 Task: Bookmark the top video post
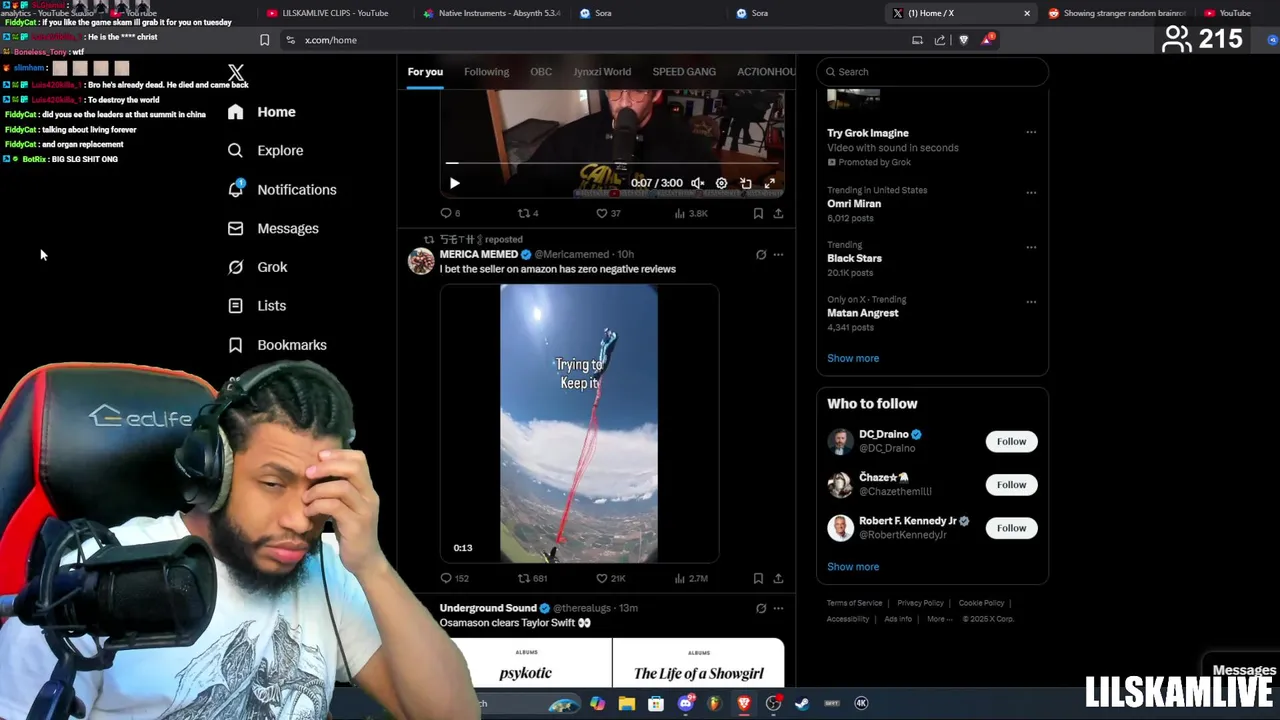tap(758, 213)
